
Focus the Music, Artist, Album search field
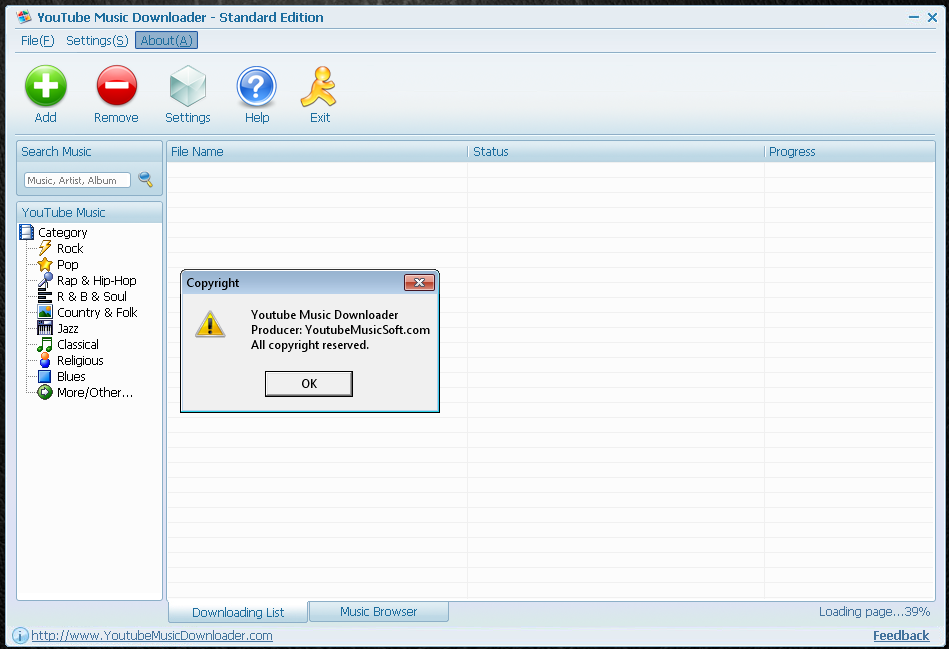point(77,180)
